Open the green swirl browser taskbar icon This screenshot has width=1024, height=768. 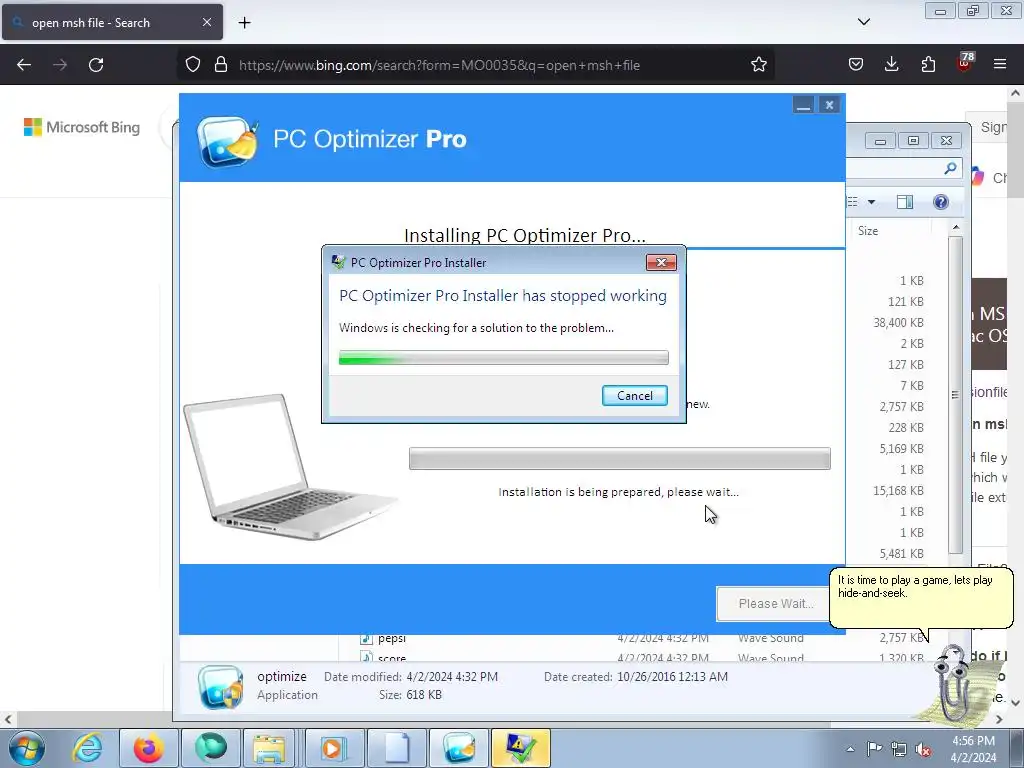(210, 748)
